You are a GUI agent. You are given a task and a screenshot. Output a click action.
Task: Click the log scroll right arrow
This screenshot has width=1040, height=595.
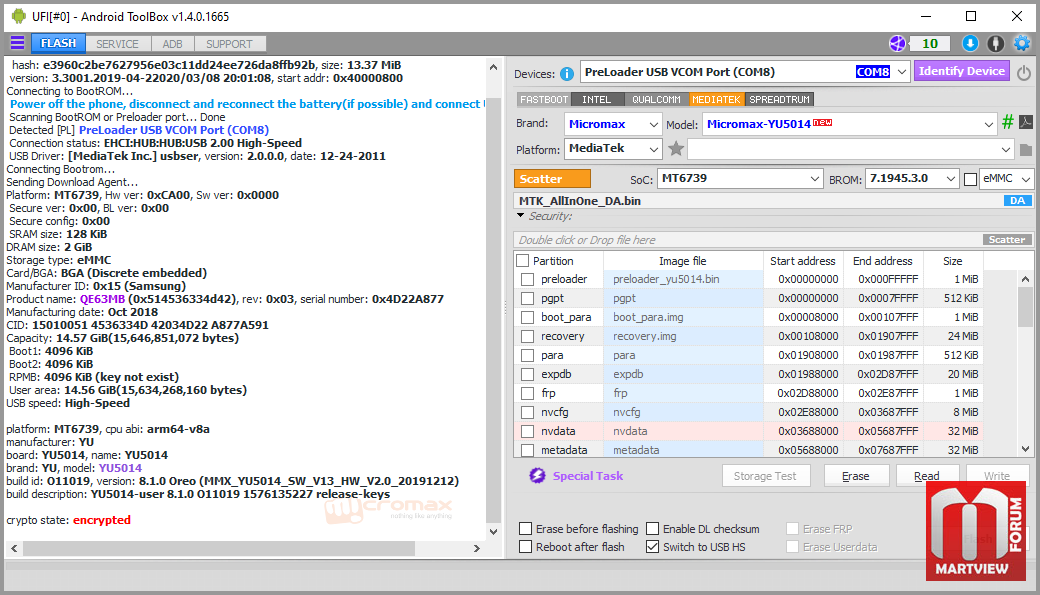click(476, 549)
